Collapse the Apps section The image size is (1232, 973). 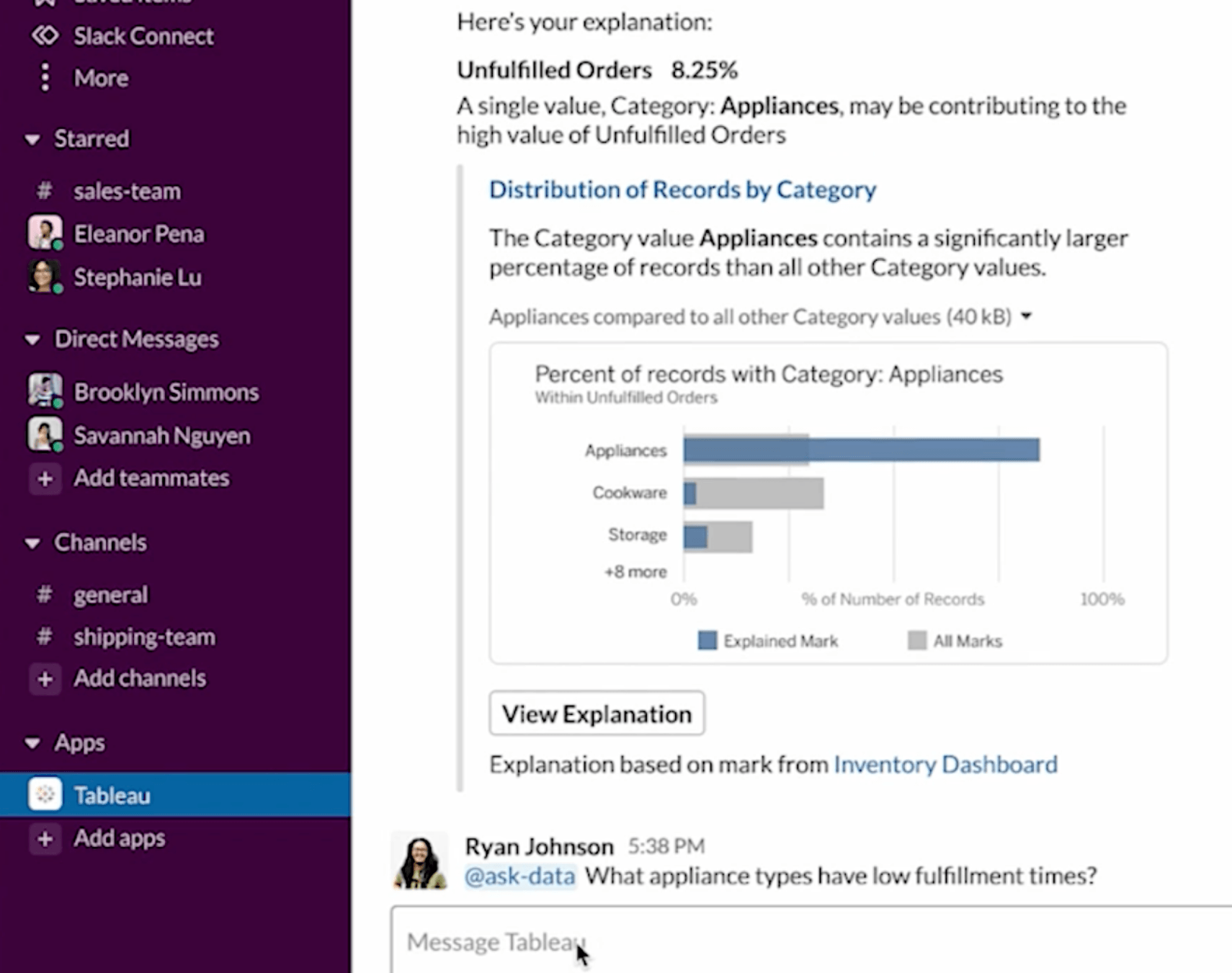tap(32, 743)
